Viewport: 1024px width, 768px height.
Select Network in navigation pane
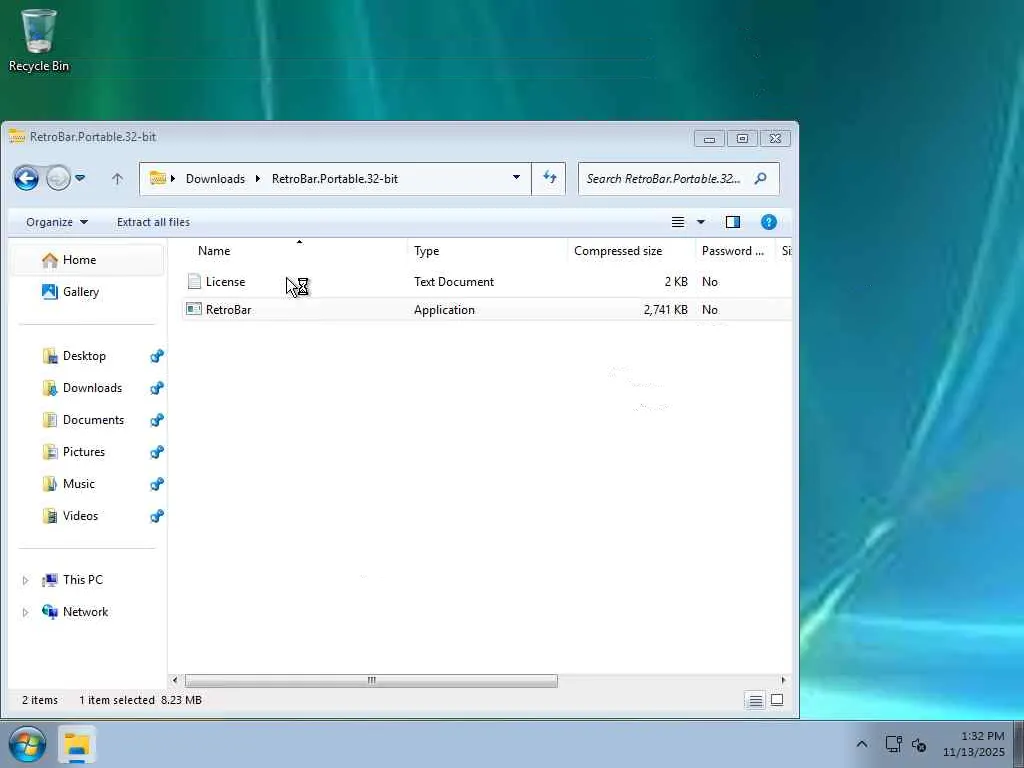(x=85, y=612)
